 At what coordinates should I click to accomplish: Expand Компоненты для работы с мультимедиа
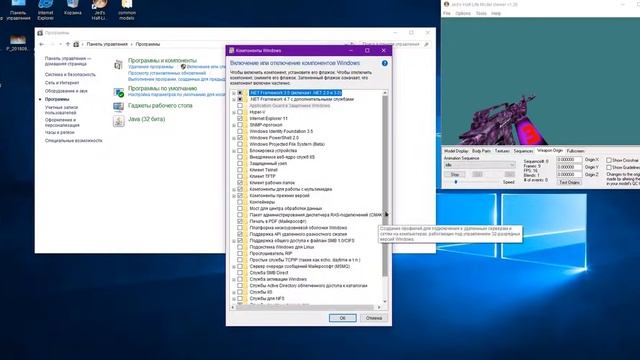pyautogui.click(x=234, y=189)
